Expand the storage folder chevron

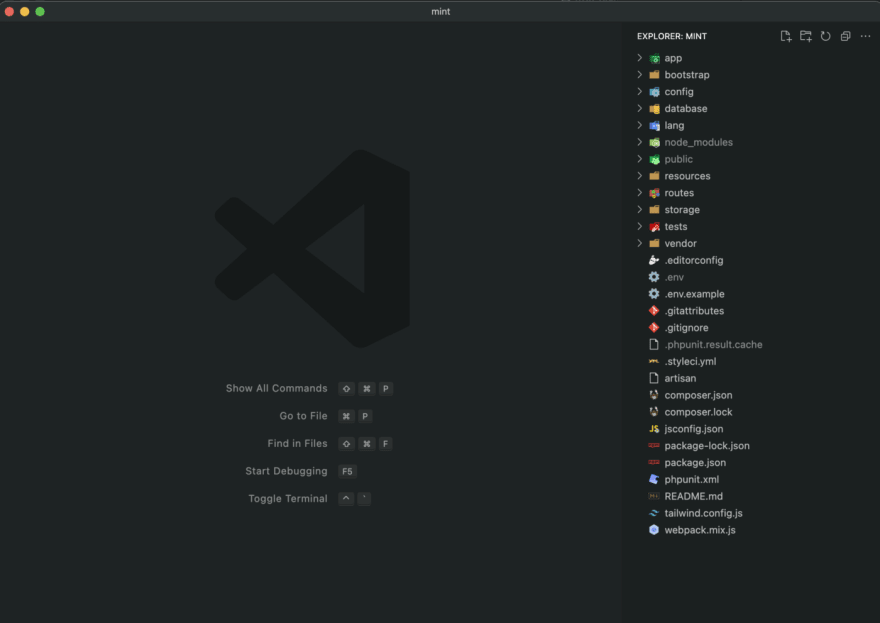(x=639, y=209)
